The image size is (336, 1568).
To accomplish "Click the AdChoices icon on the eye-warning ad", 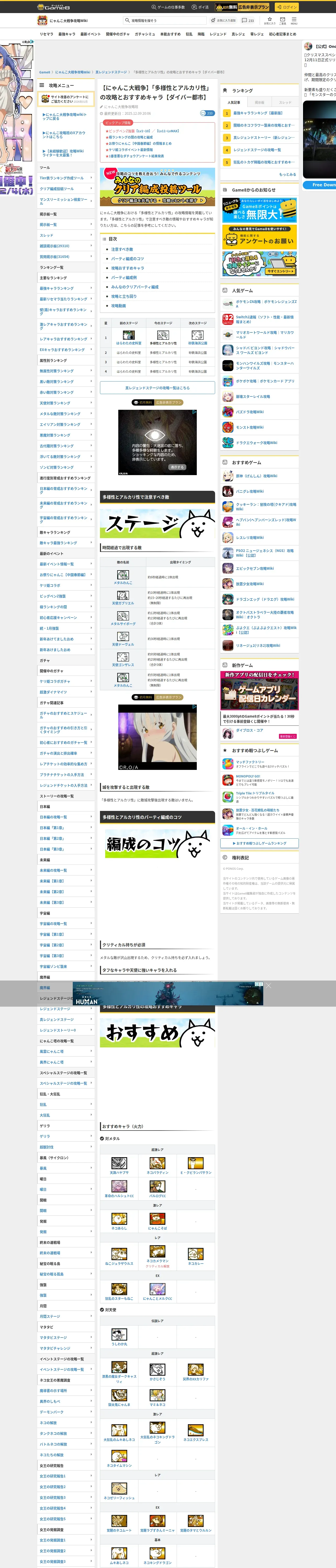I will (x=194, y=412).
